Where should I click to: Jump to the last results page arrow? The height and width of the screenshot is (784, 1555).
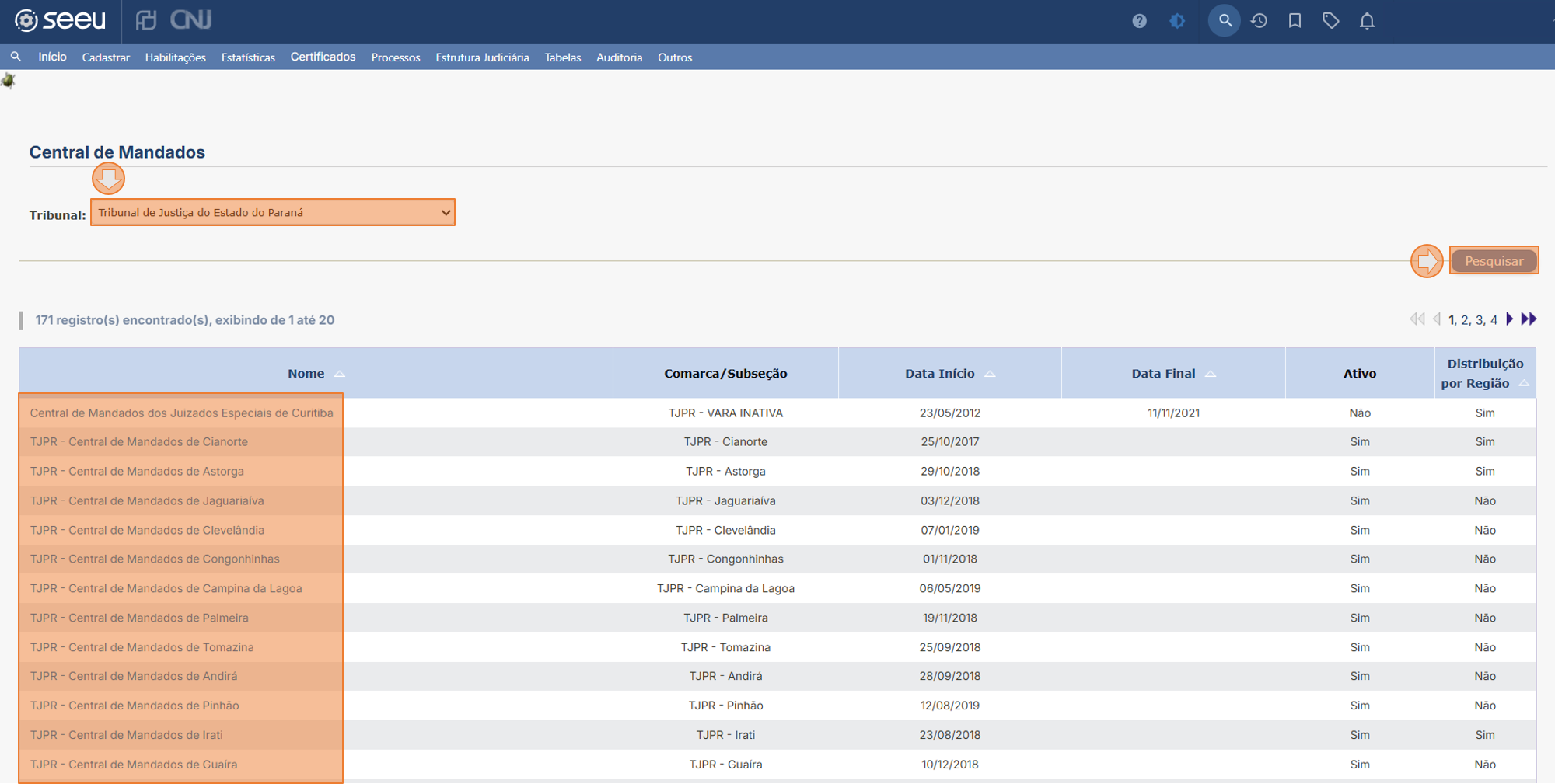(1529, 319)
